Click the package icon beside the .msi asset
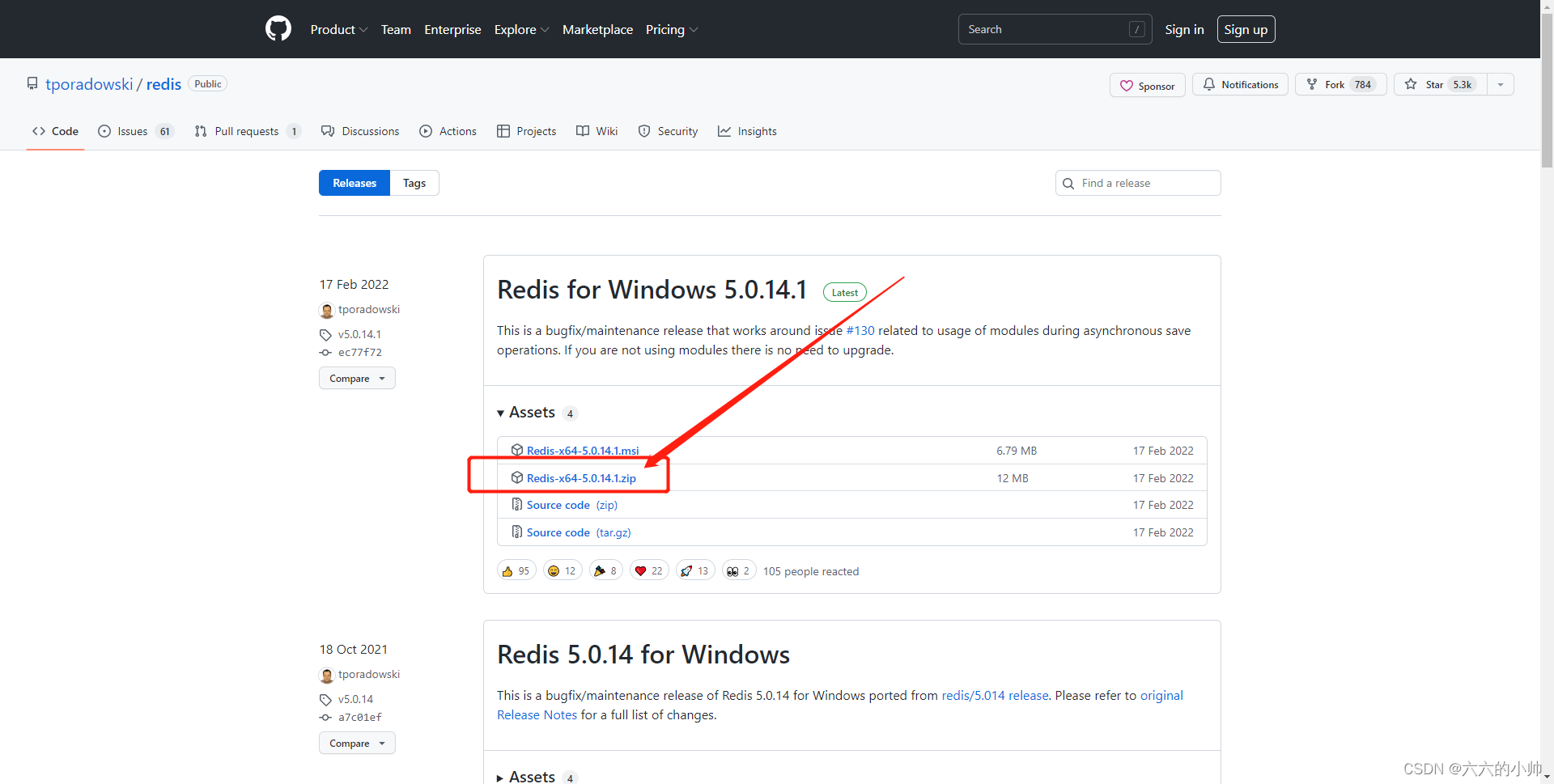 [517, 450]
